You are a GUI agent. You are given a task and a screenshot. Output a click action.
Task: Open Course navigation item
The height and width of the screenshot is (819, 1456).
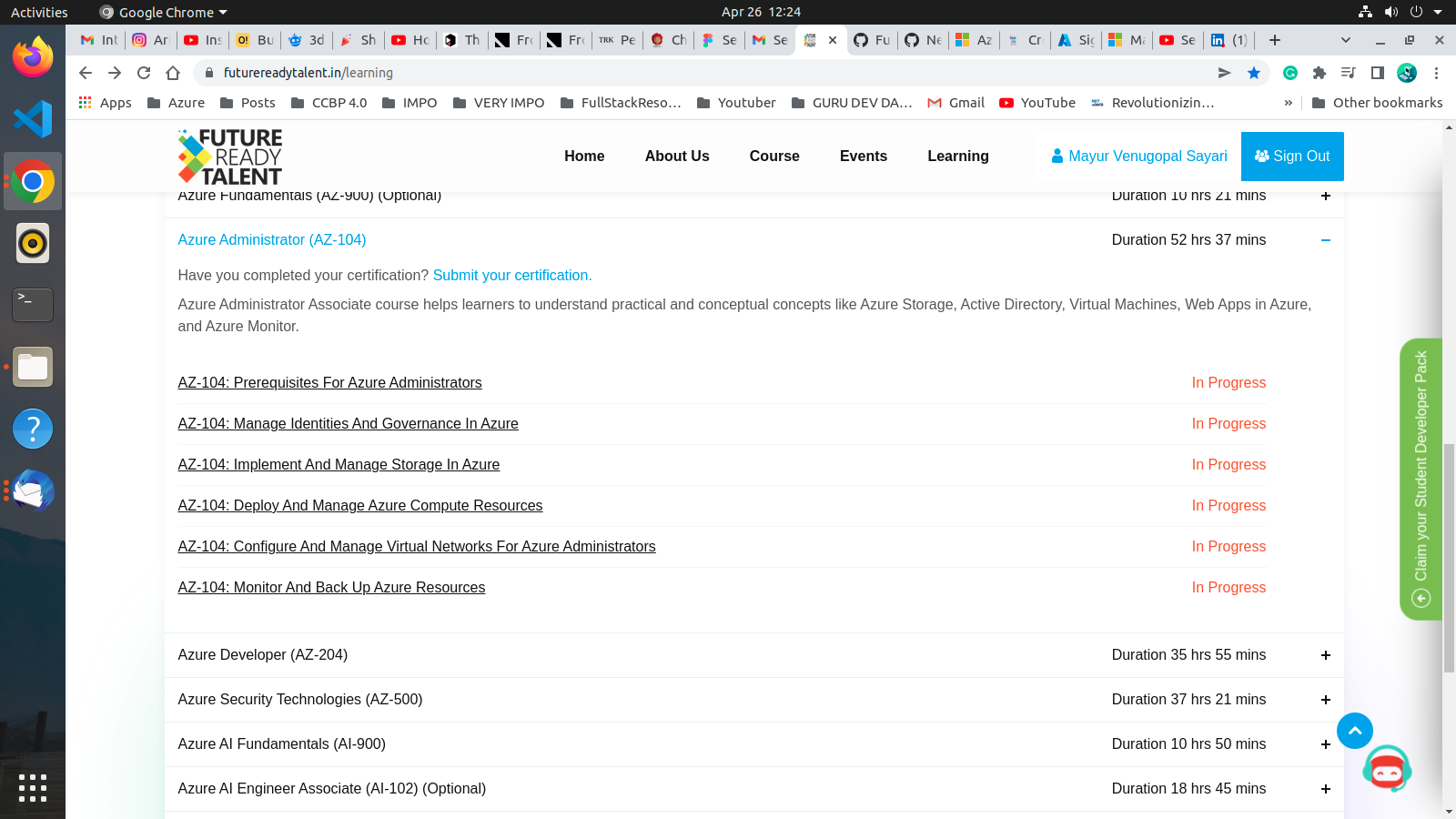point(774,156)
